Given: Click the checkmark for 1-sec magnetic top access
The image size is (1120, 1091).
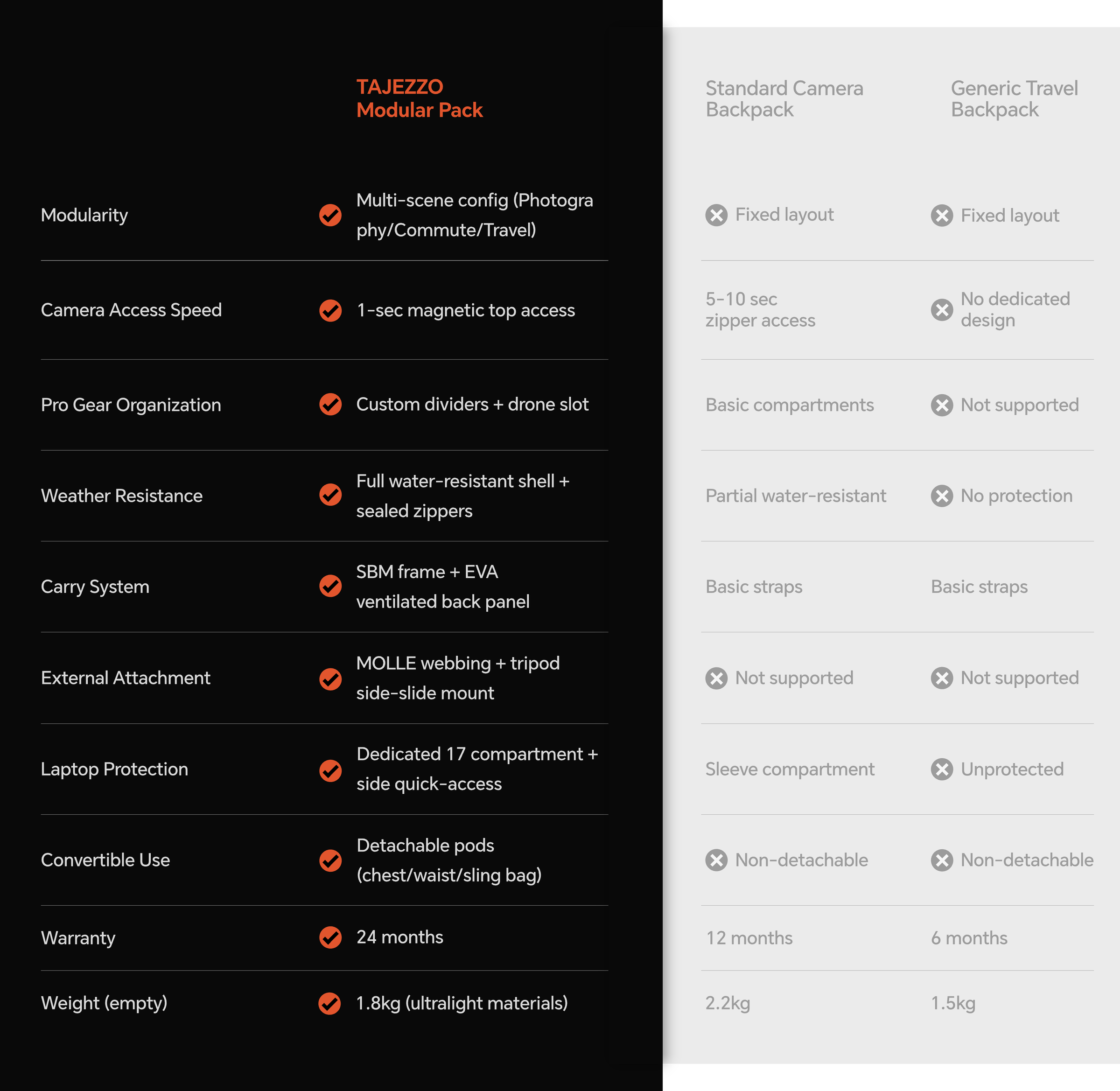Looking at the screenshot, I should point(330,311).
